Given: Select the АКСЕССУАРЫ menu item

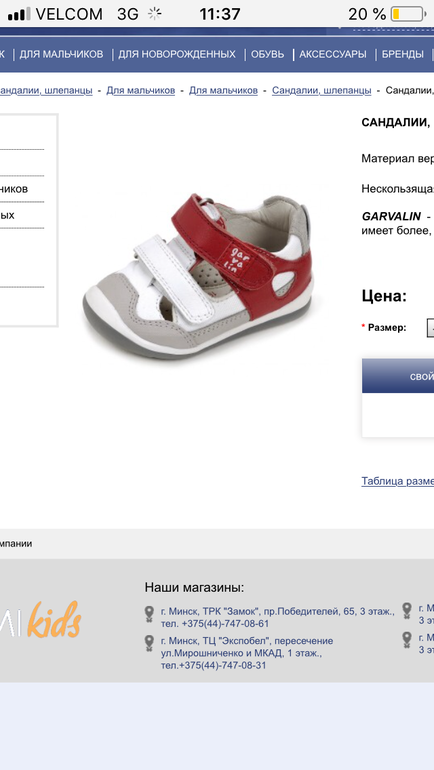Looking at the screenshot, I should pyautogui.click(x=333, y=54).
